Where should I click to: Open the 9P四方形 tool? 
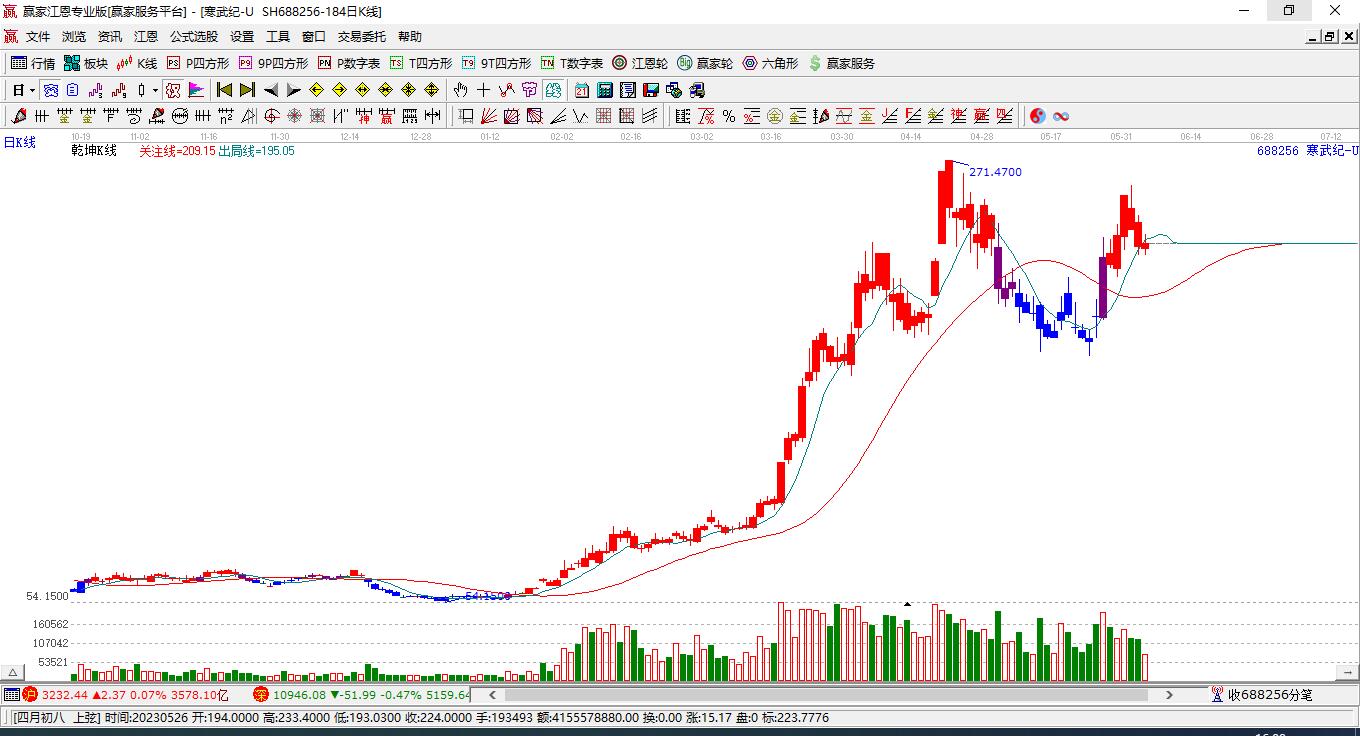point(273,63)
